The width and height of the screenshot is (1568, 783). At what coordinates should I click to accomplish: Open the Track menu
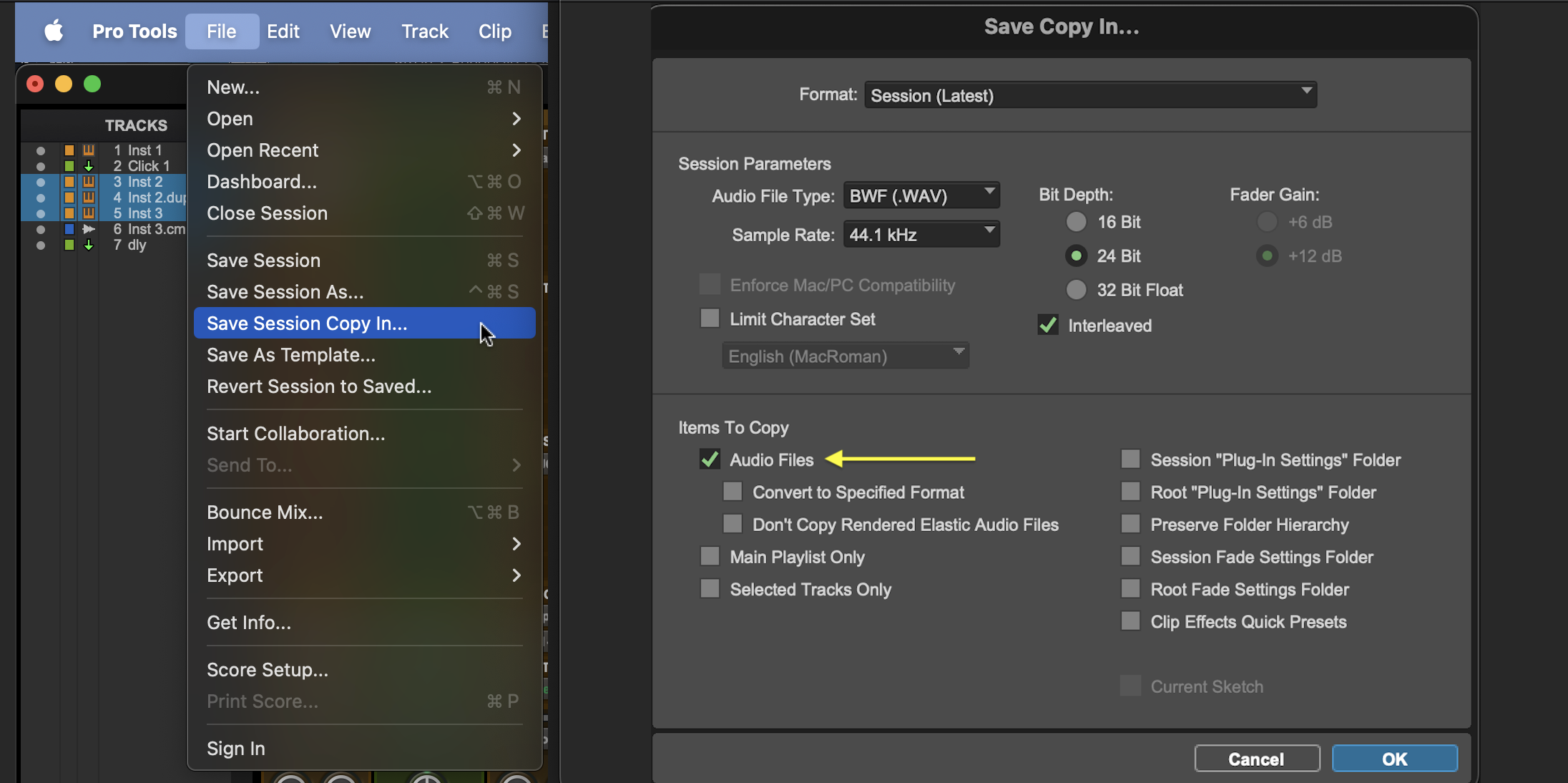pyautogui.click(x=425, y=31)
